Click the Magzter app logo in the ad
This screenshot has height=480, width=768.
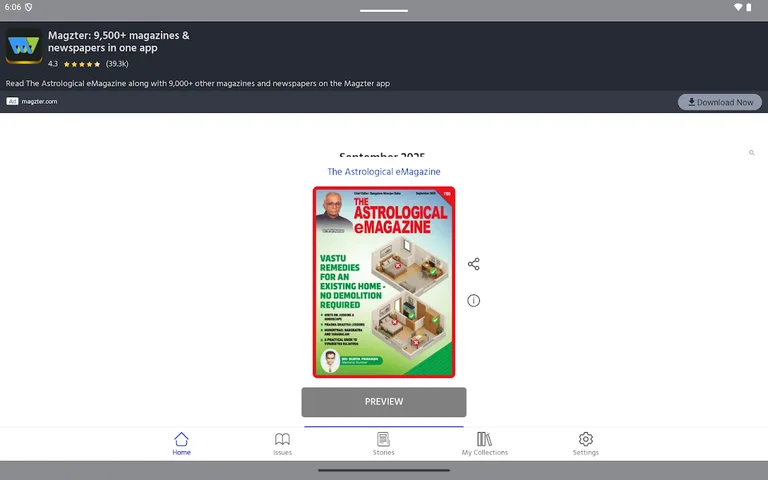click(x=24, y=47)
